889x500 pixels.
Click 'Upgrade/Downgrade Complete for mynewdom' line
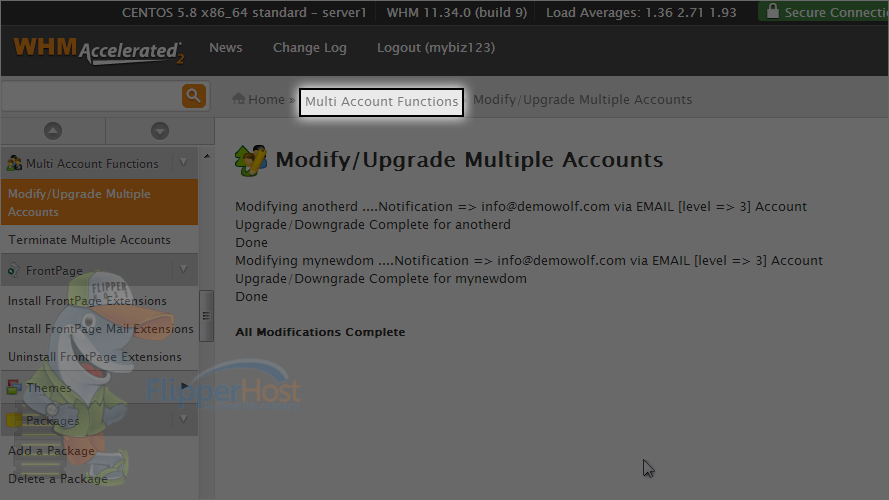(381, 278)
